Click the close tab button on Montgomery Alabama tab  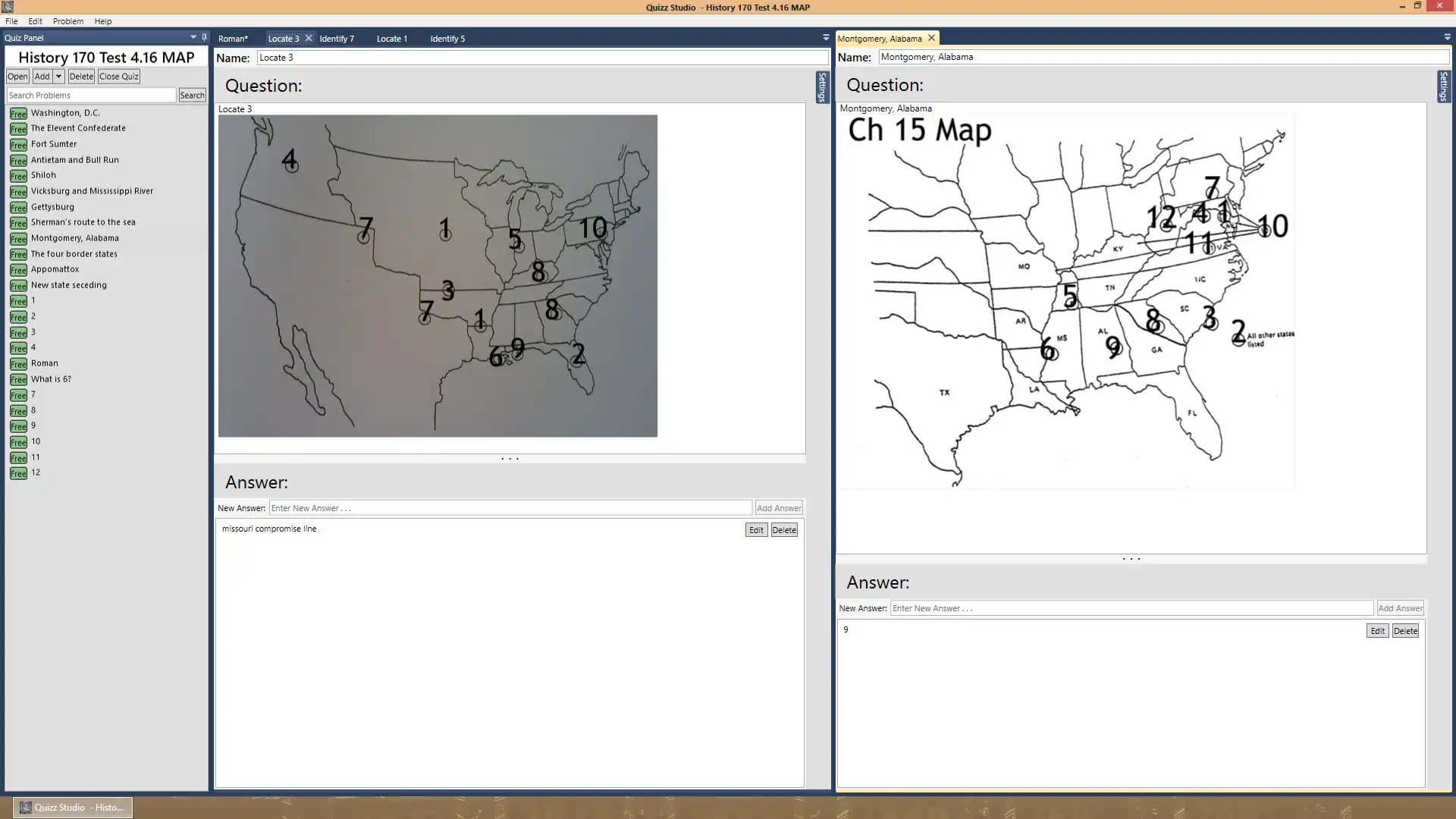click(x=931, y=37)
